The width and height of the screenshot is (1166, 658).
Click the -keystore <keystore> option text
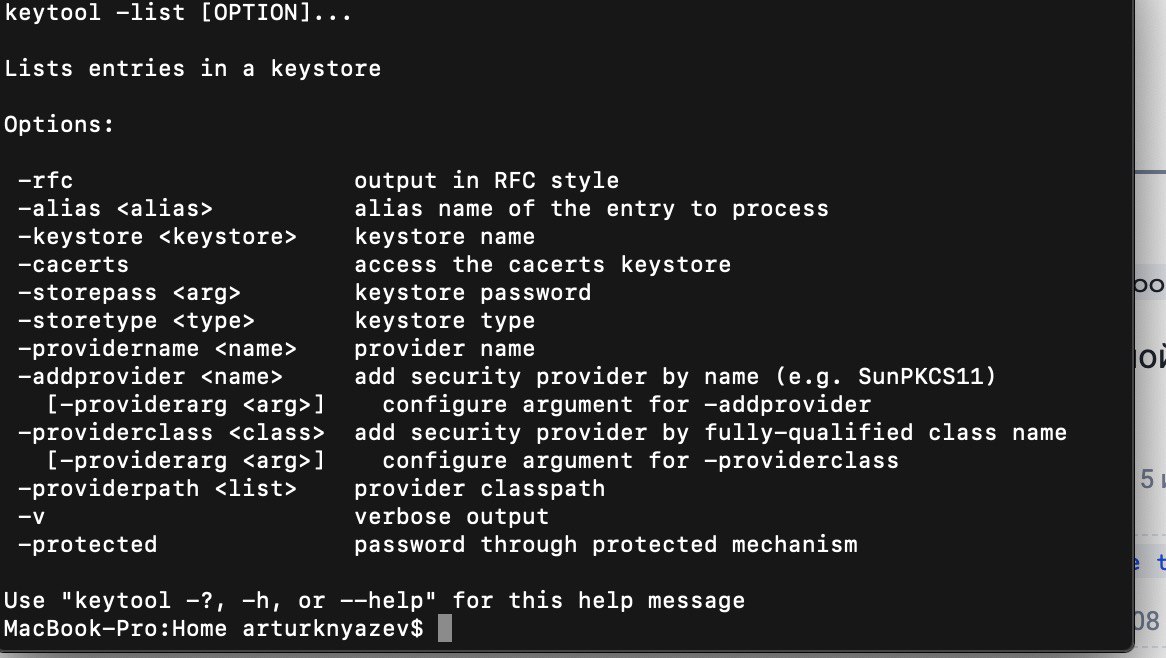click(x=157, y=237)
